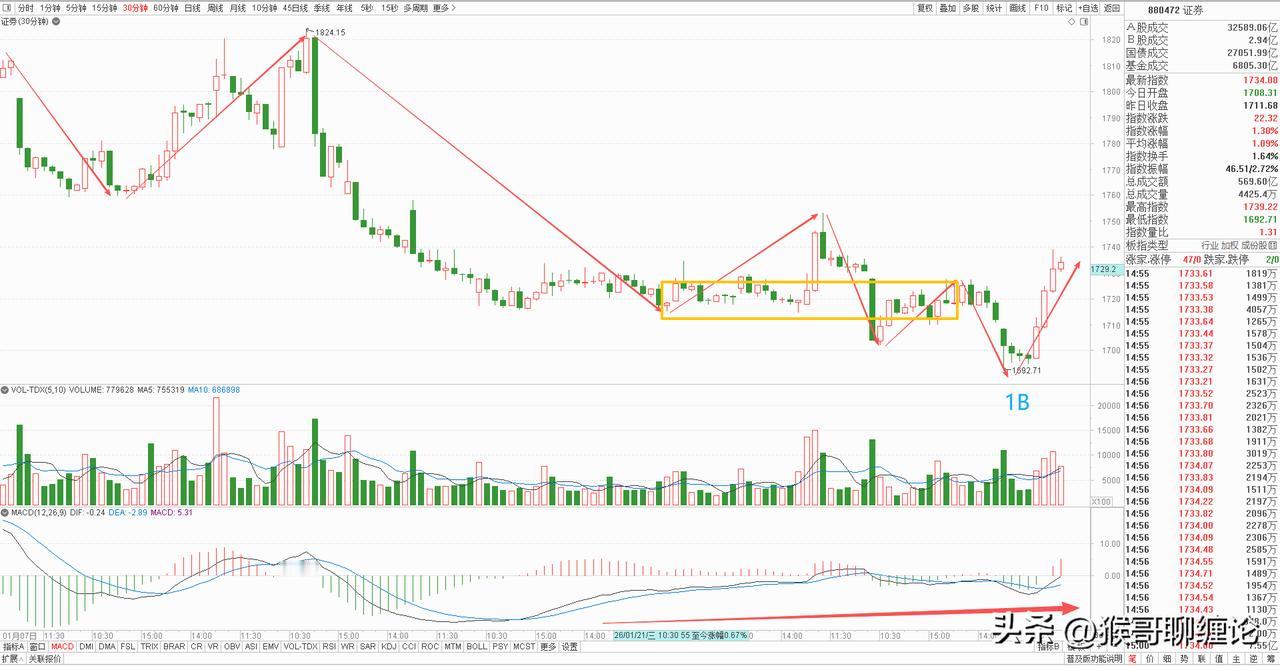This screenshot has height=666, width=1280.
Task: Select the ROC indicator tab
Action: coord(430,646)
